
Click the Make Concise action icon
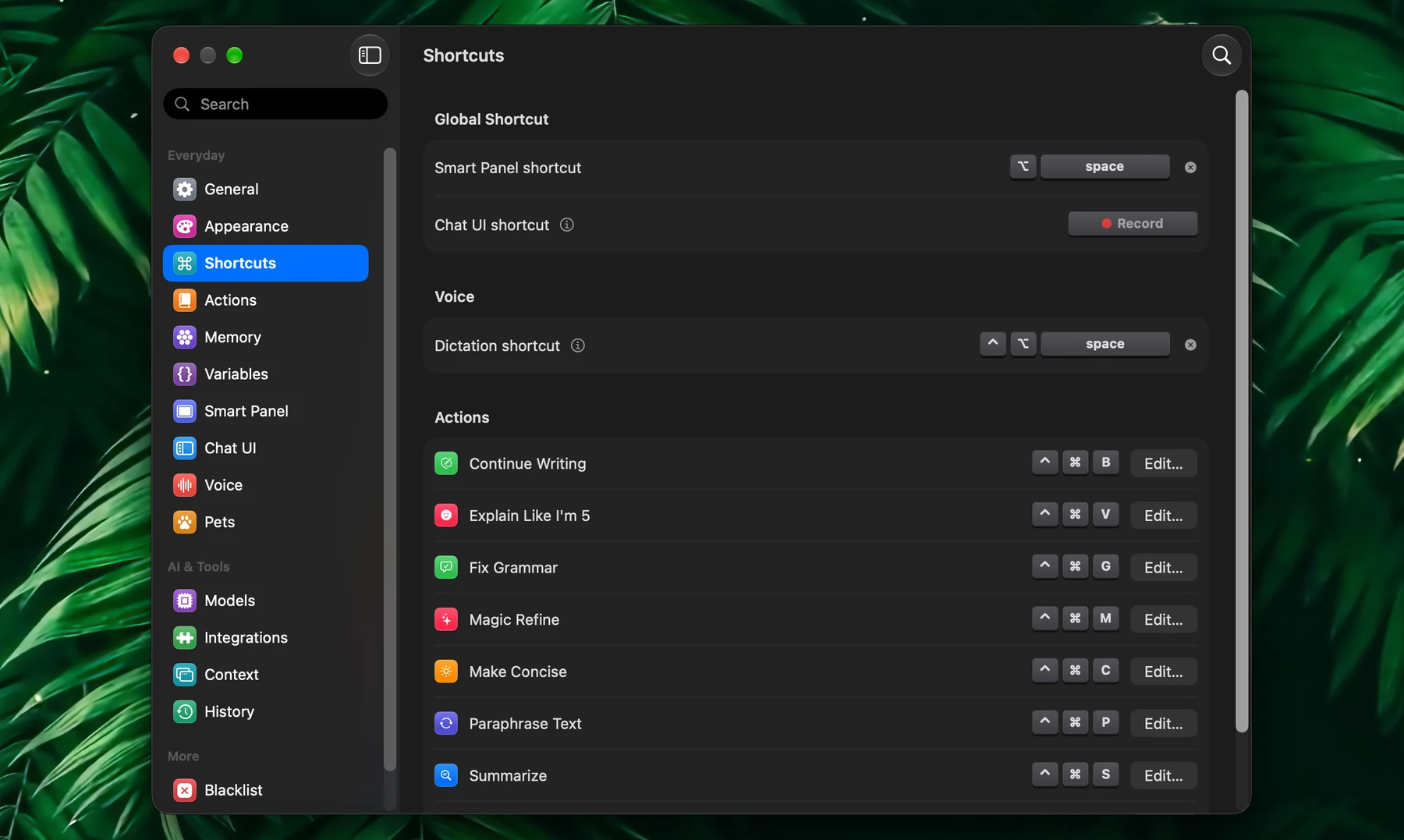pyautogui.click(x=446, y=672)
